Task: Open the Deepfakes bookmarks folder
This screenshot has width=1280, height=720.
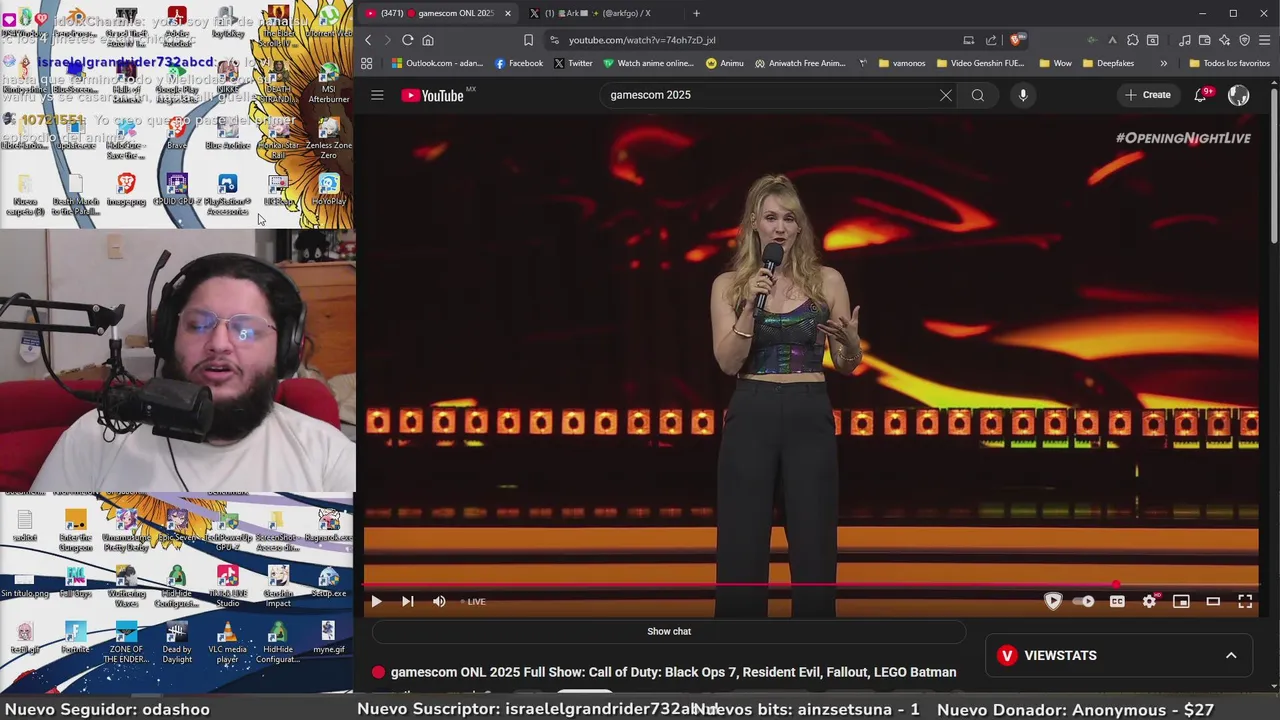Action: 1108,63
